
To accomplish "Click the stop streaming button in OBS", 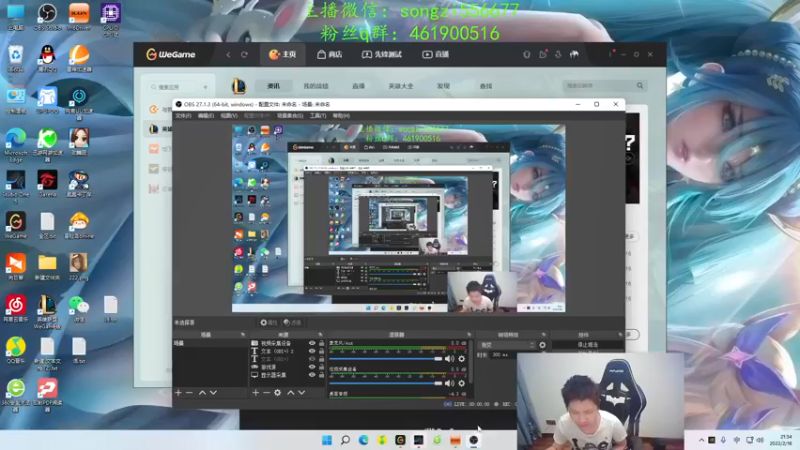I will (587, 345).
